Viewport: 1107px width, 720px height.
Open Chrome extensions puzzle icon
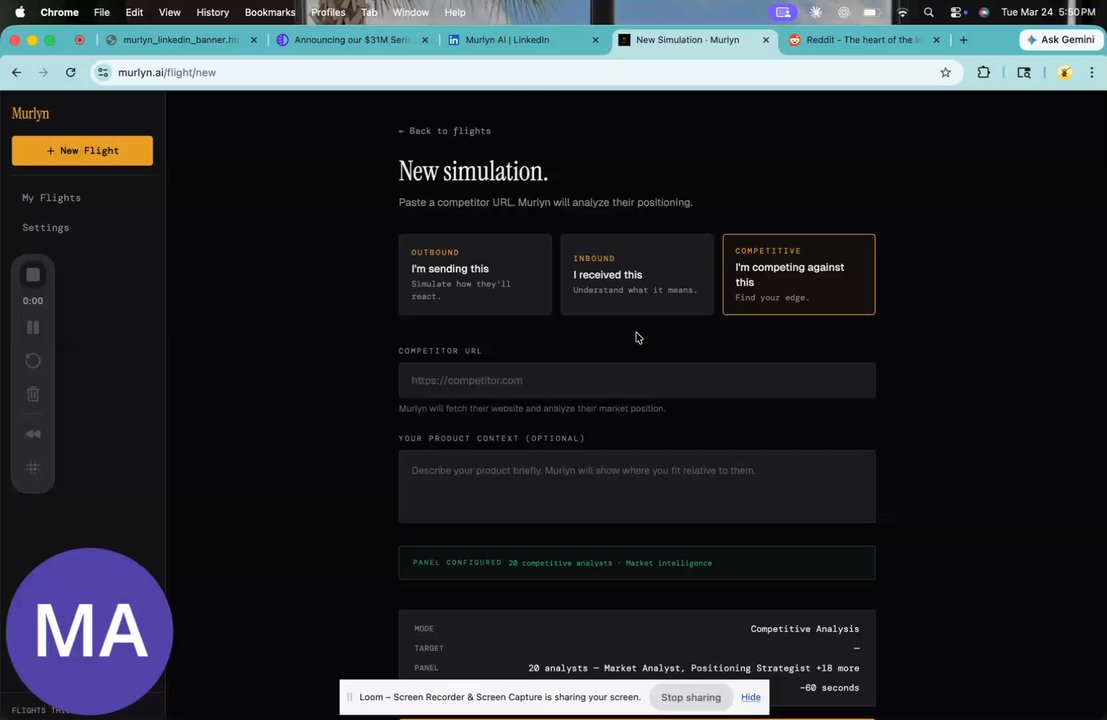coord(983,72)
